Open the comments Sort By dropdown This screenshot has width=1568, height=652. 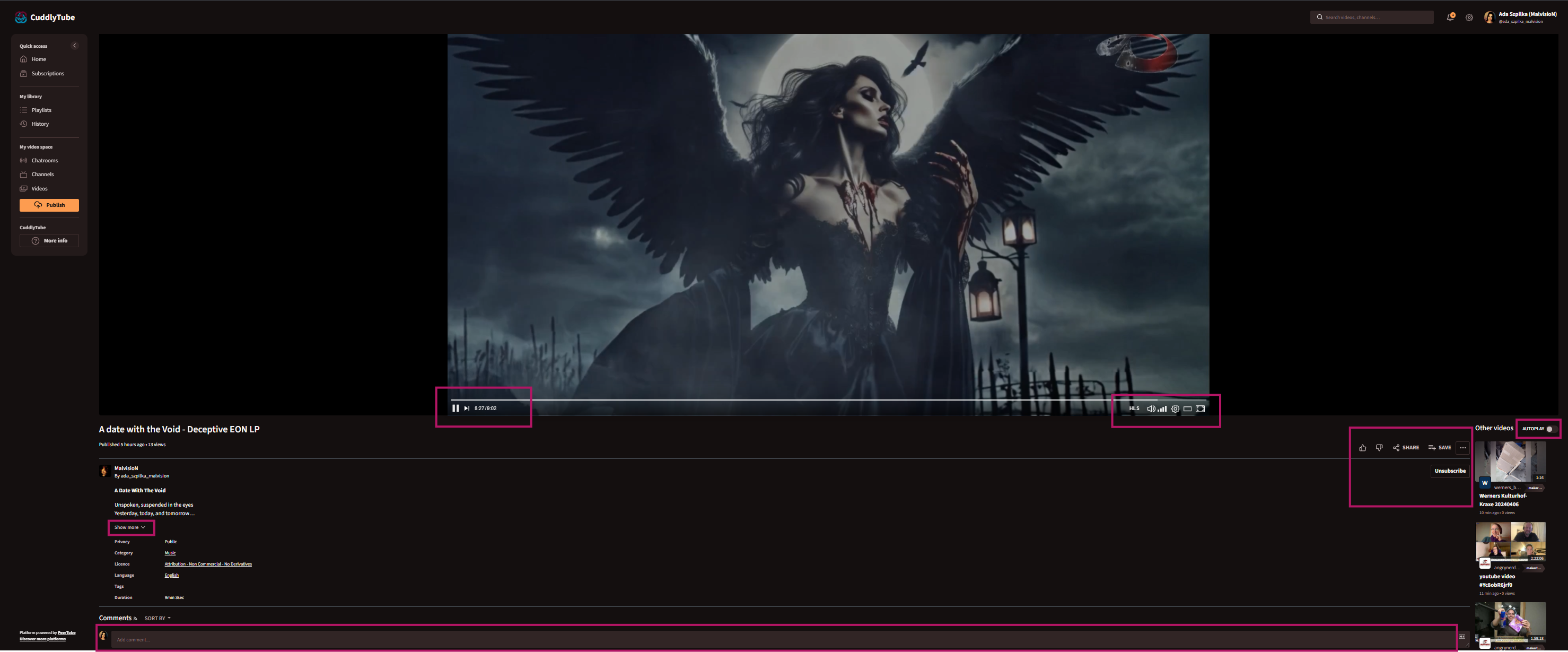pos(157,619)
